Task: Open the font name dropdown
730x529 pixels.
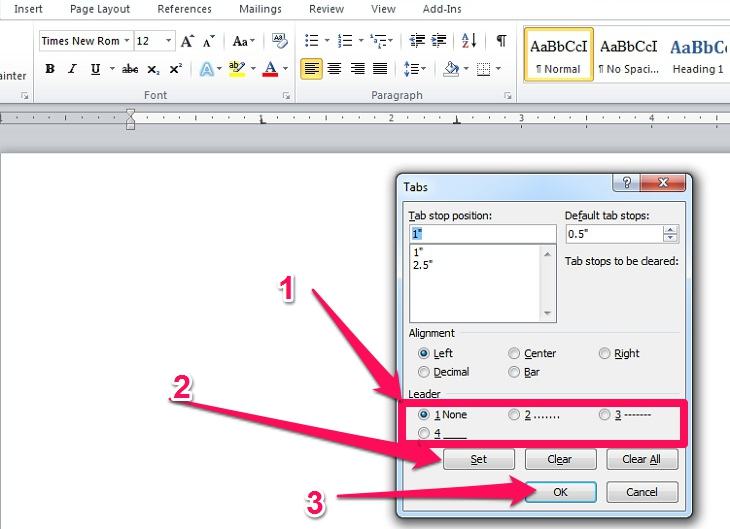Action: pyautogui.click(x=127, y=41)
